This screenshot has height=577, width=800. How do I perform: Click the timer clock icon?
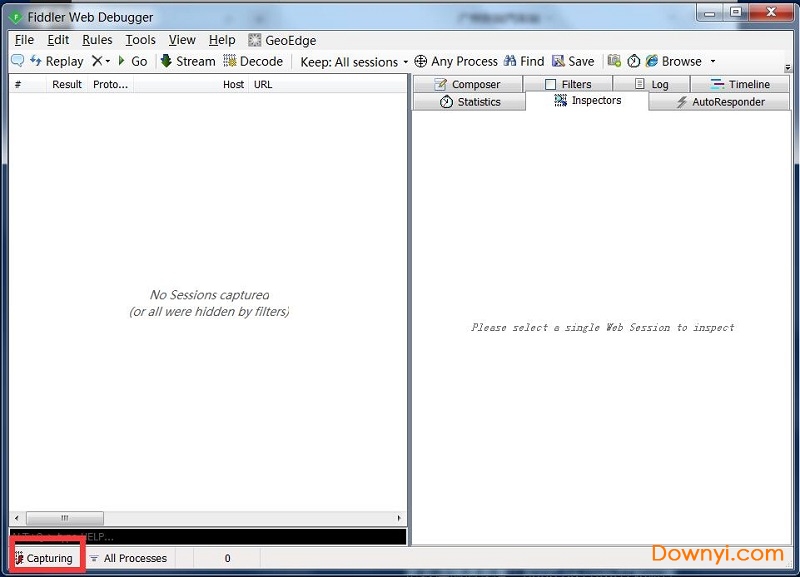click(x=633, y=61)
